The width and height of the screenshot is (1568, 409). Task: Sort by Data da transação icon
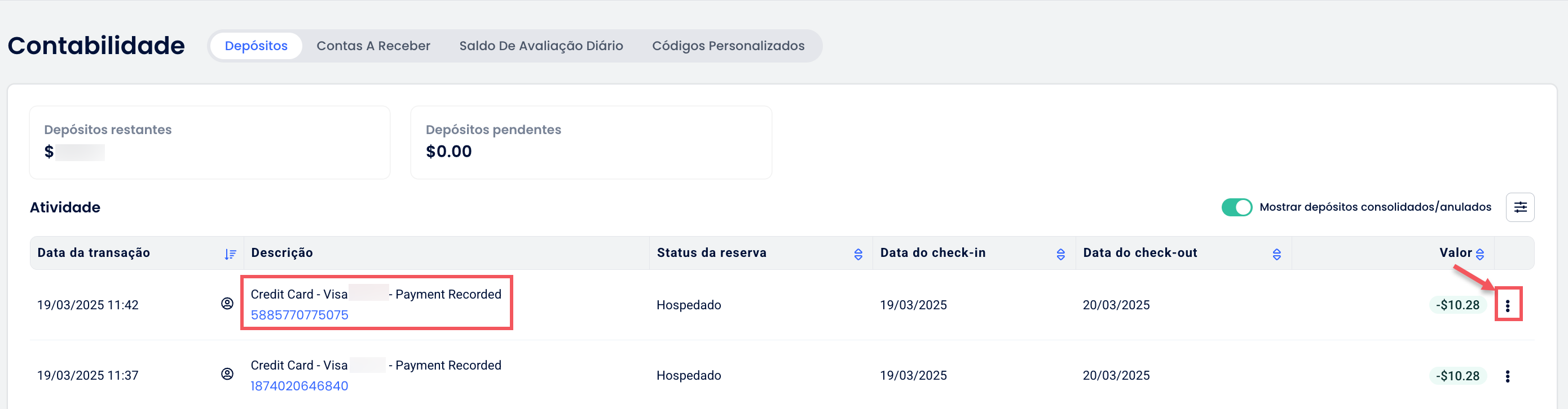click(x=230, y=254)
